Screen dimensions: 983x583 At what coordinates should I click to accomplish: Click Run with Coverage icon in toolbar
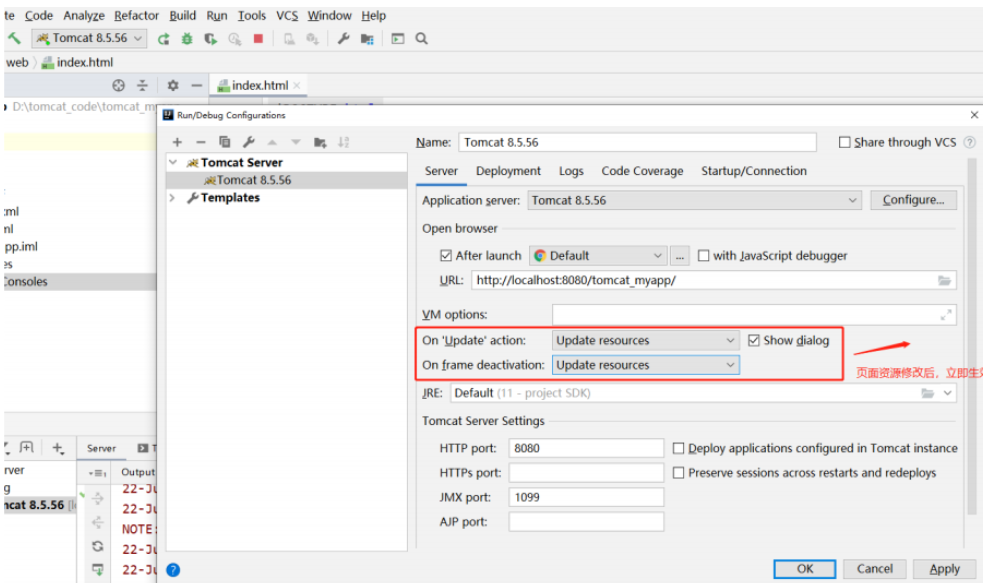[x=211, y=39]
